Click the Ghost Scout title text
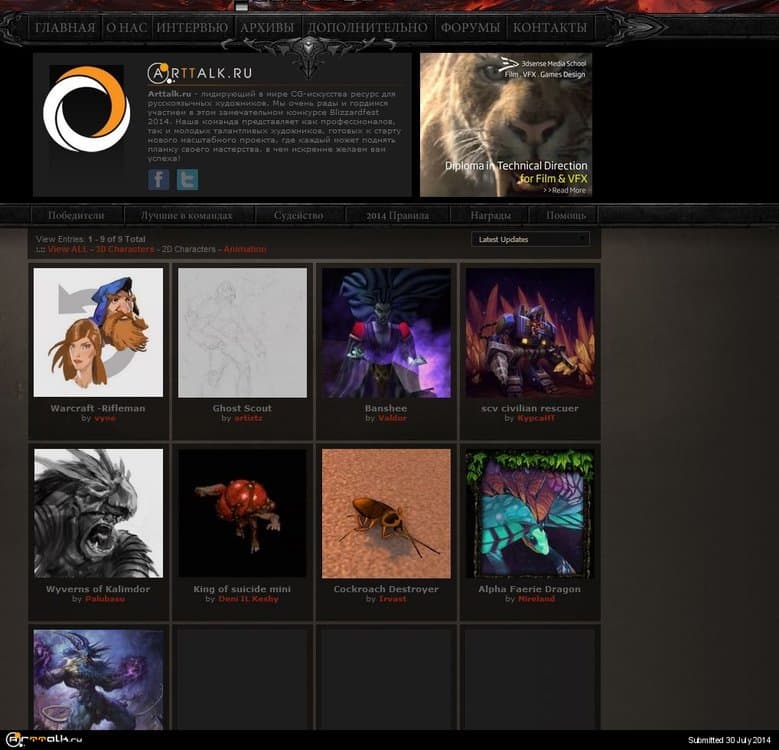779x750 pixels. point(242,408)
